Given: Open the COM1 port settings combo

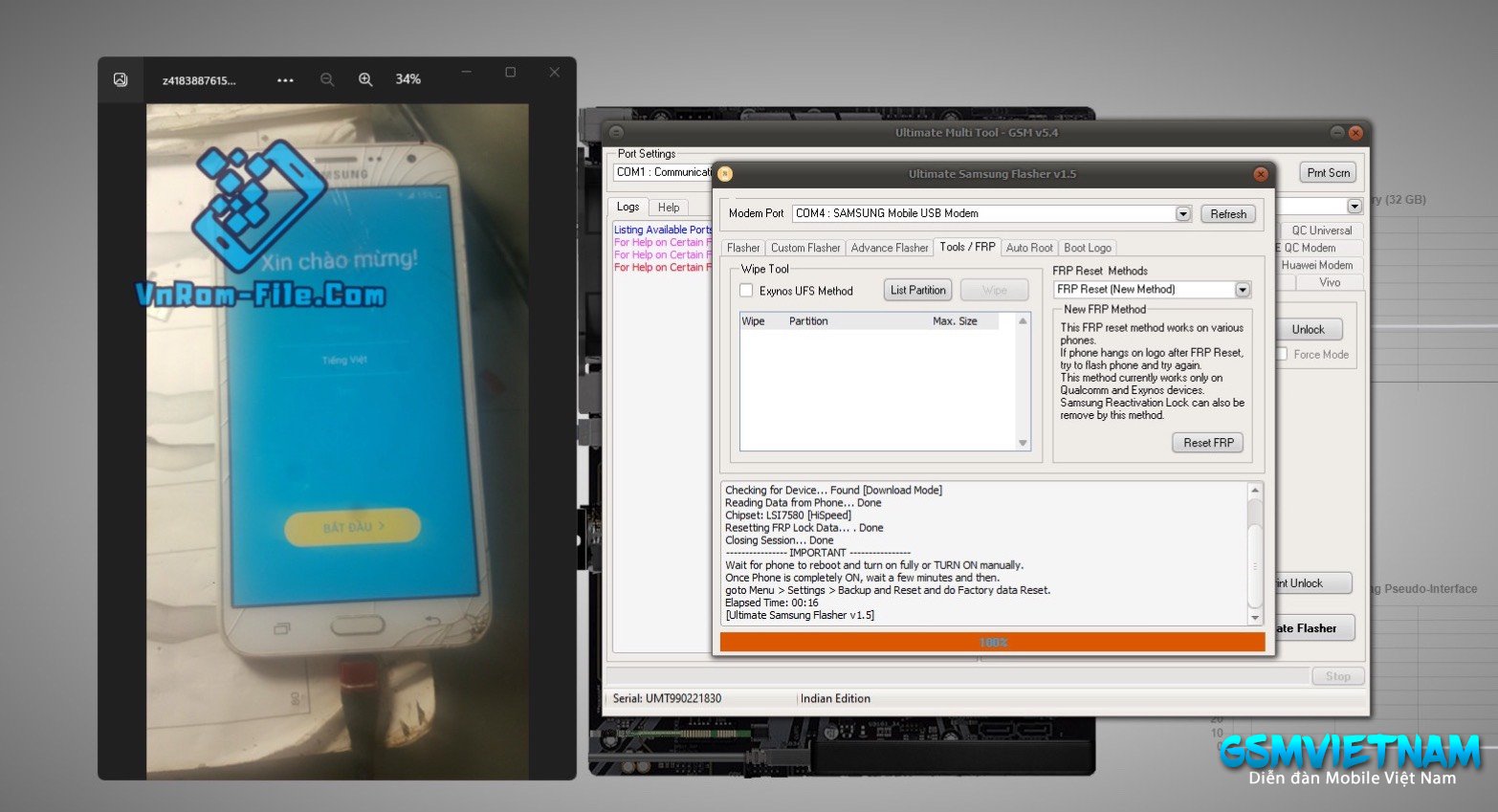Looking at the screenshot, I should 663,173.
